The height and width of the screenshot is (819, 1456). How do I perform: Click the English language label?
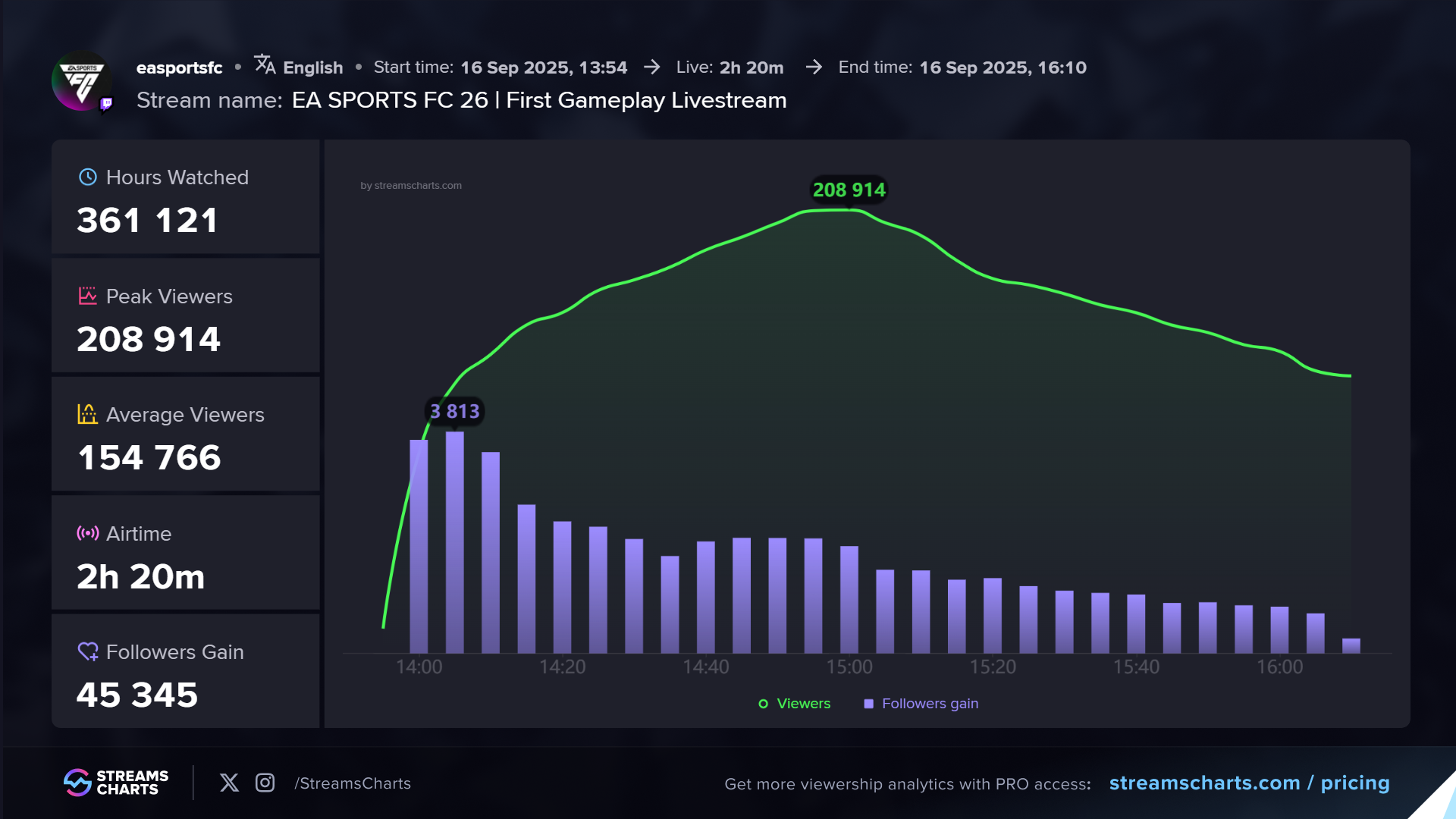pyautogui.click(x=312, y=67)
